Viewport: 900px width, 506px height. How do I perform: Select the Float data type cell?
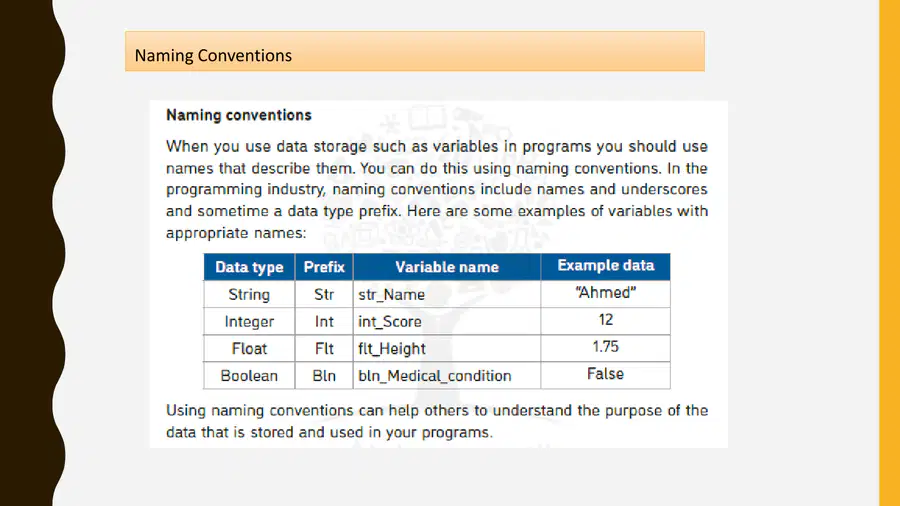[249, 348]
